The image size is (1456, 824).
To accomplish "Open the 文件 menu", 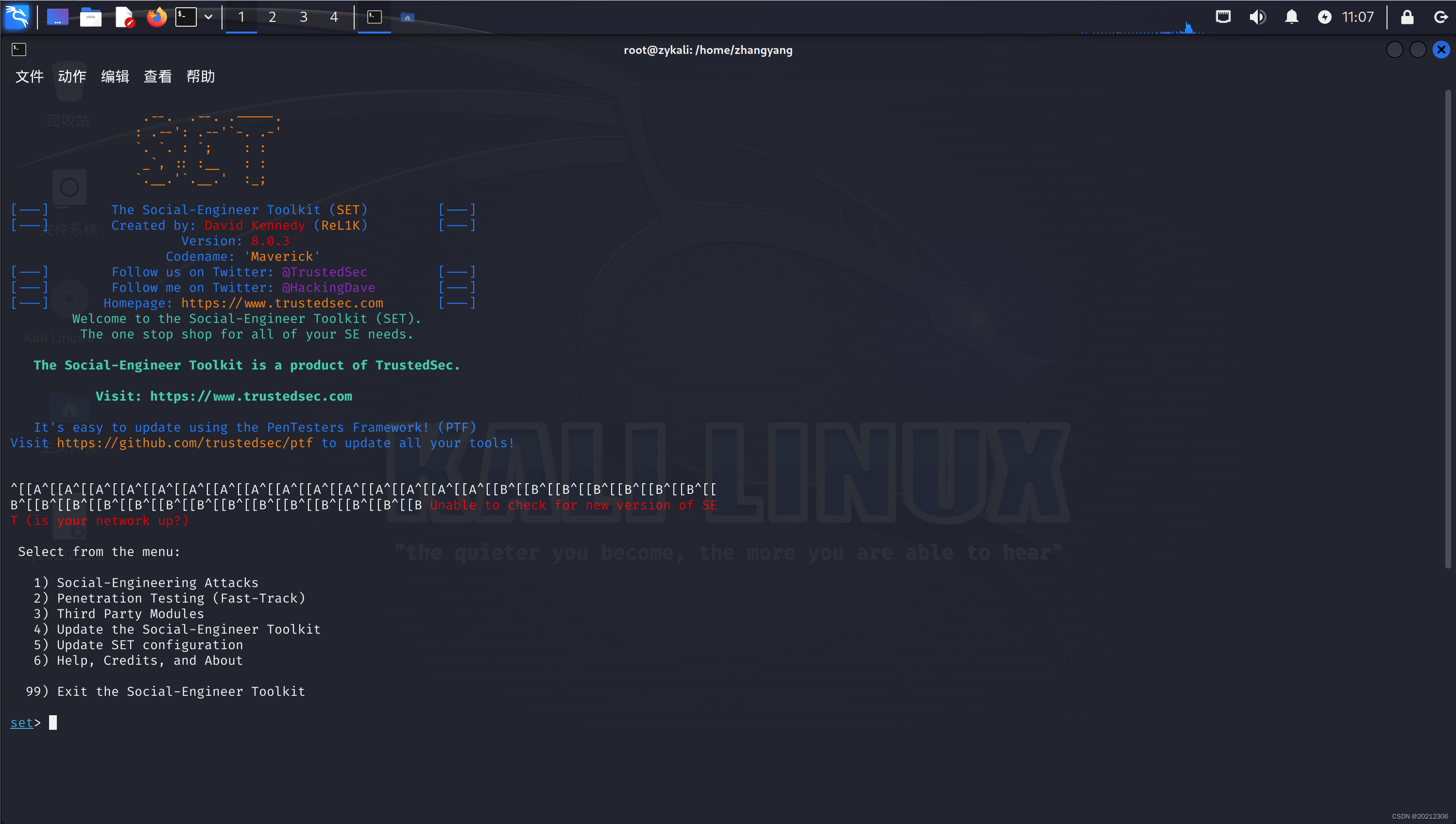I will (x=30, y=76).
